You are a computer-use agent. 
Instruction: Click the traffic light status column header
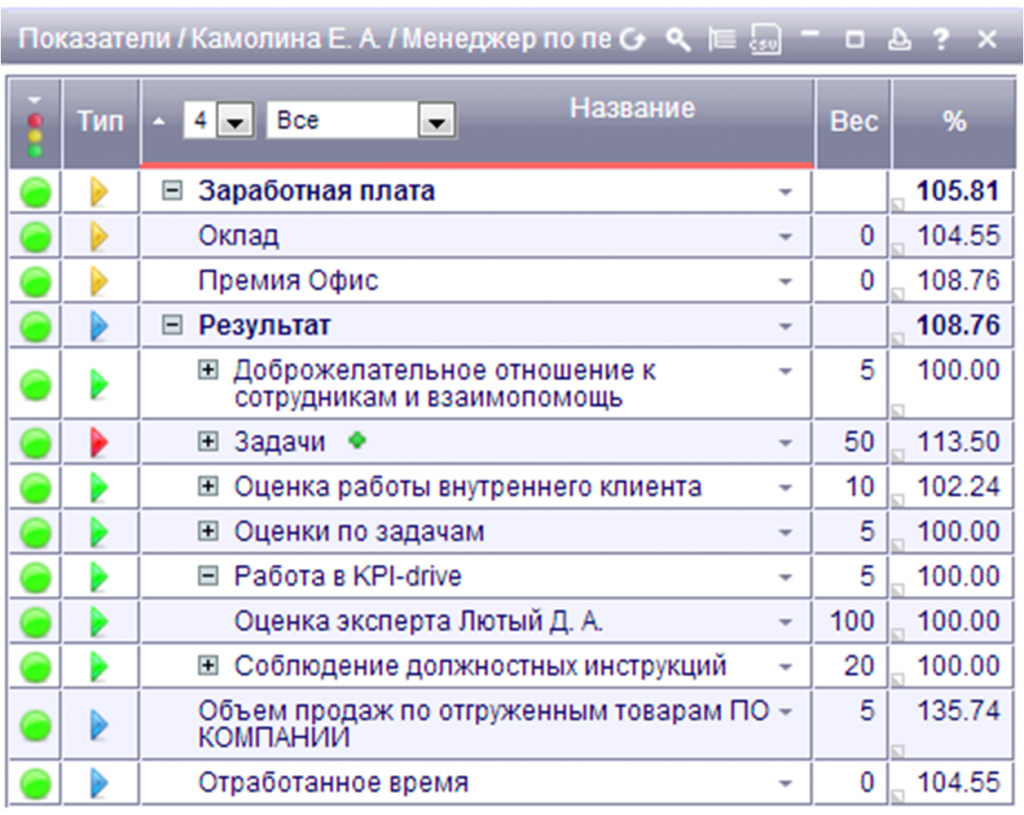(x=36, y=125)
